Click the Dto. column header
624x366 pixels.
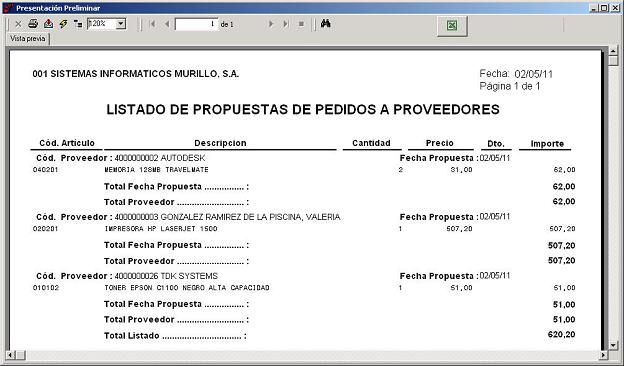pyautogui.click(x=496, y=144)
